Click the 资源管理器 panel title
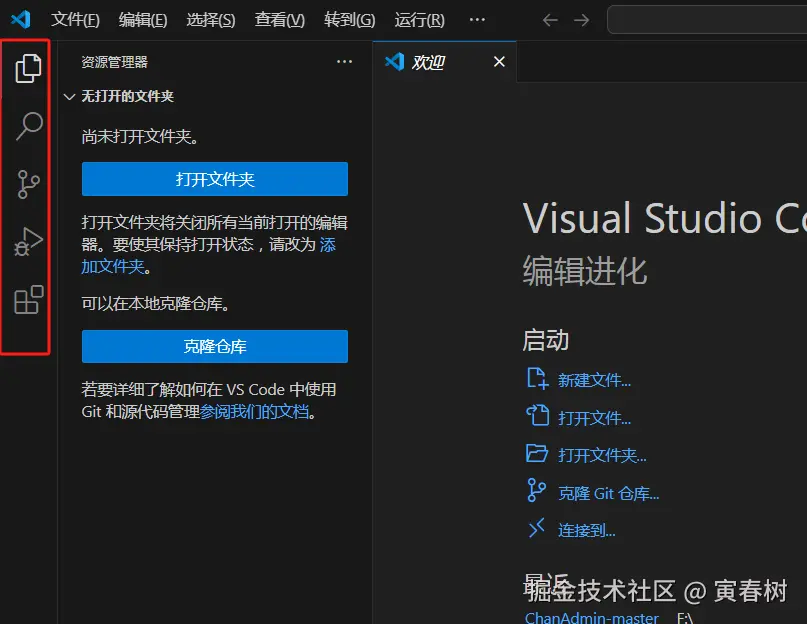Viewport: 807px width, 624px height. click(115, 62)
